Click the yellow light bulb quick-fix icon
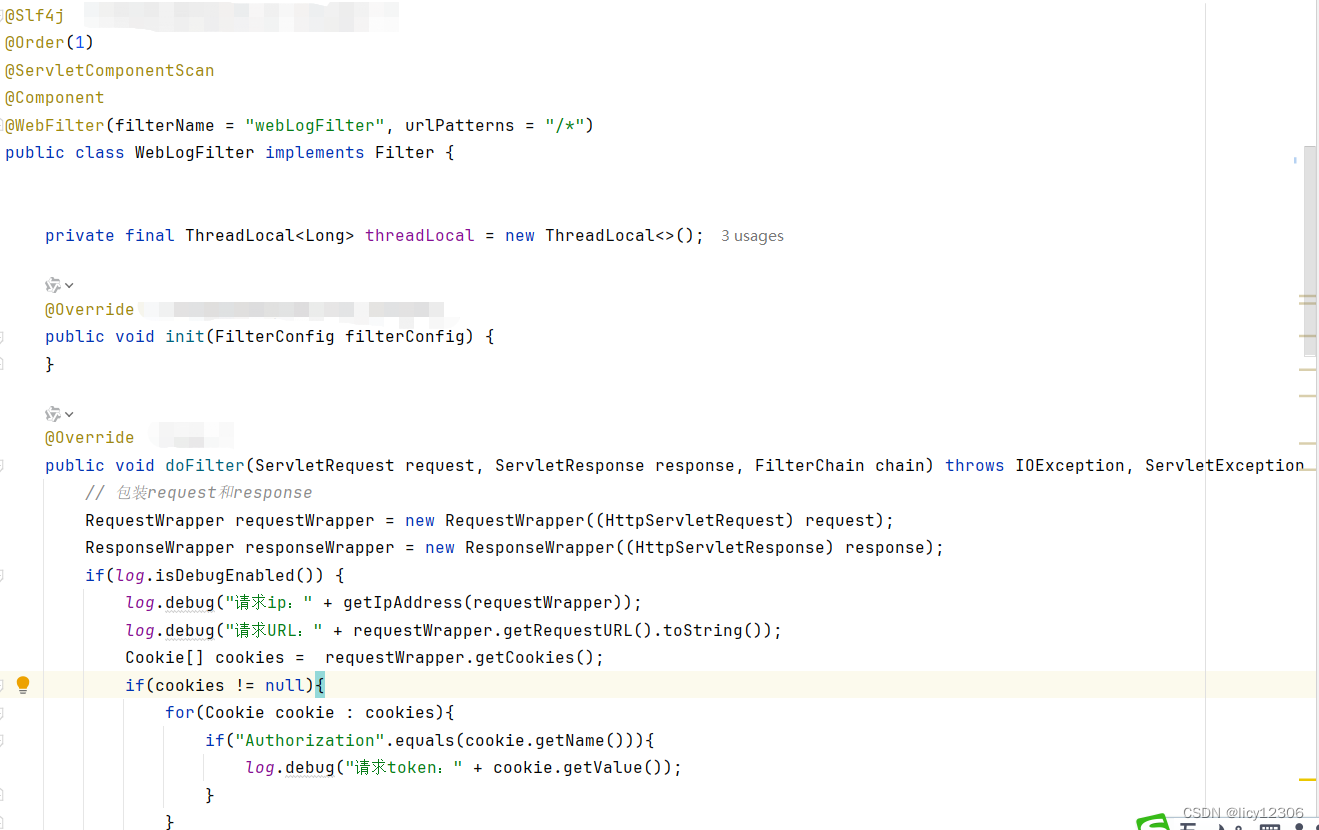The height and width of the screenshot is (830, 1319). click(x=23, y=685)
